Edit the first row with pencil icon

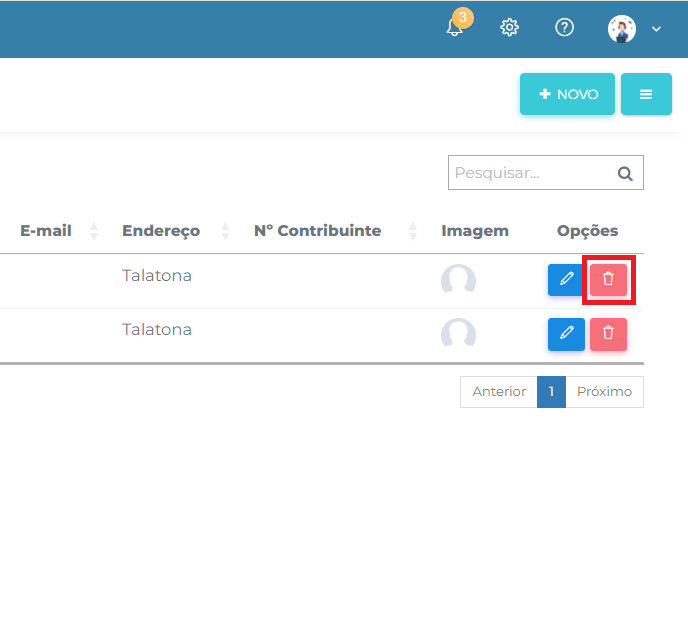(x=566, y=280)
